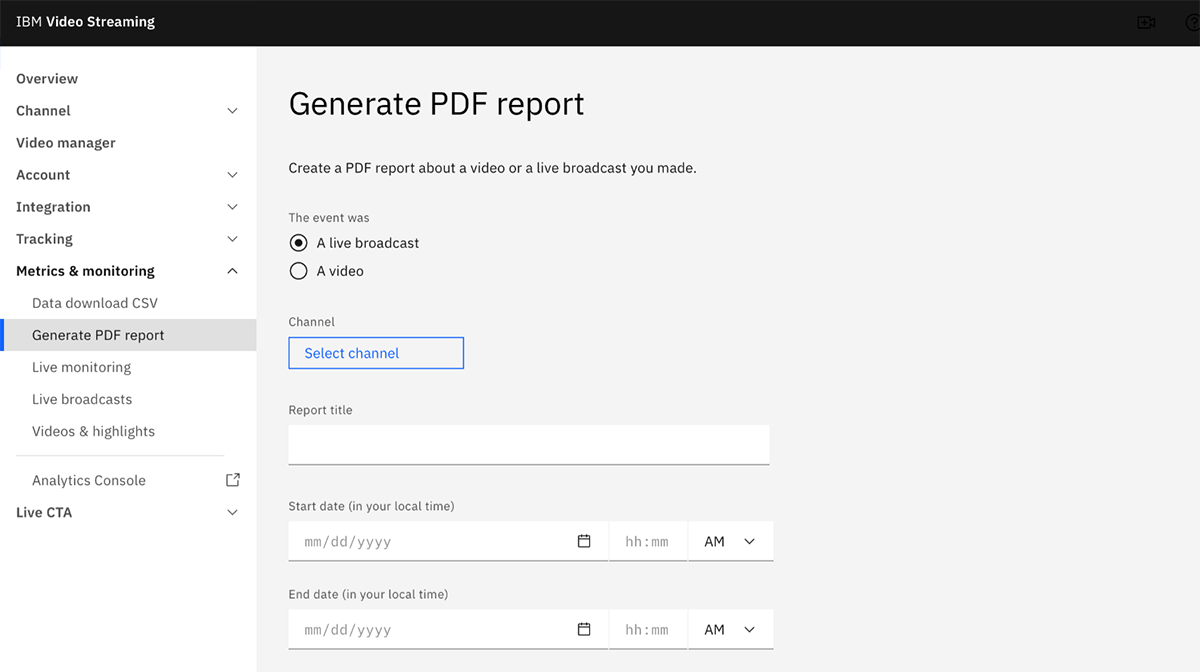Open the End date calendar picker icon
The height and width of the screenshot is (672, 1200).
pyautogui.click(x=584, y=629)
